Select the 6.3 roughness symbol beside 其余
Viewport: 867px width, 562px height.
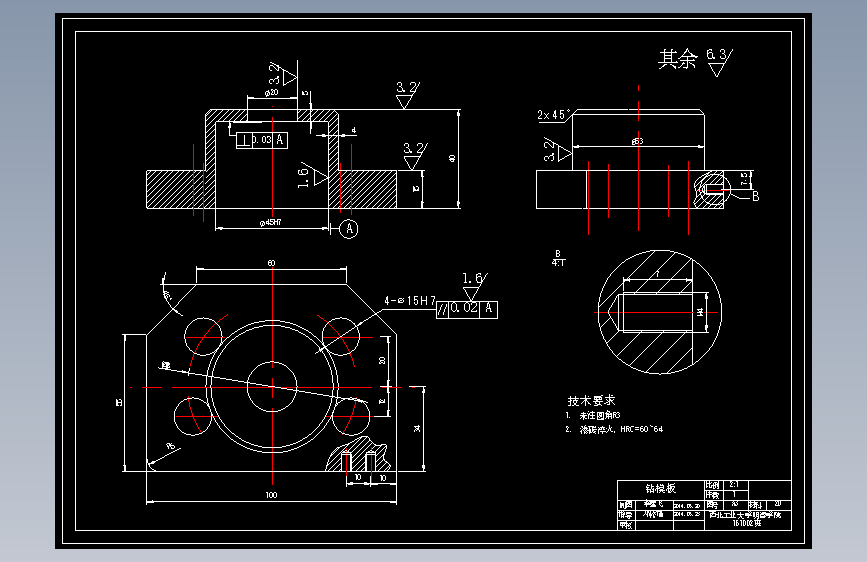pyautogui.click(x=719, y=63)
